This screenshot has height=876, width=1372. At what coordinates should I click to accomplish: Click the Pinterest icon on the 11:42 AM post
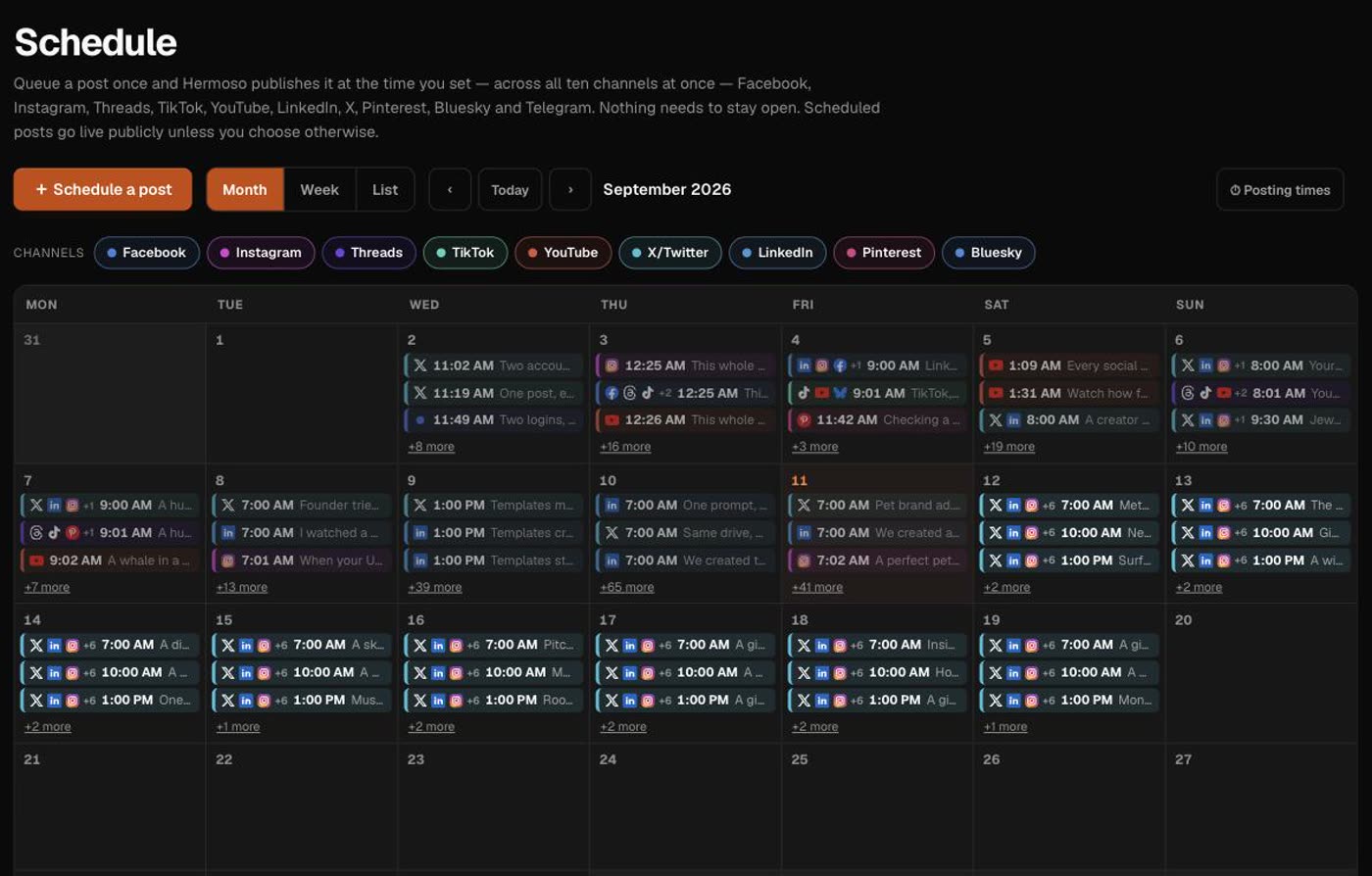[804, 420]
